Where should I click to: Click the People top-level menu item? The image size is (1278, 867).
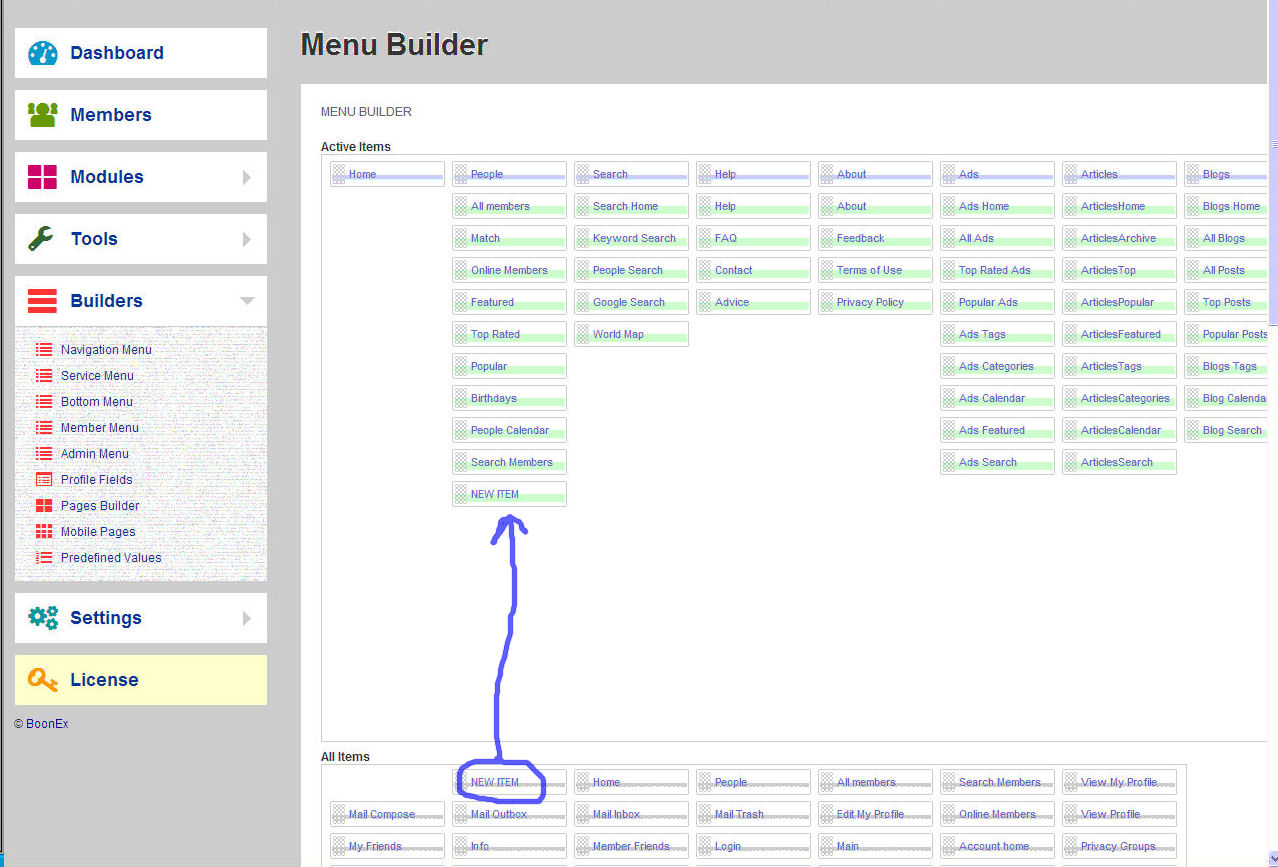pos(509,174)
